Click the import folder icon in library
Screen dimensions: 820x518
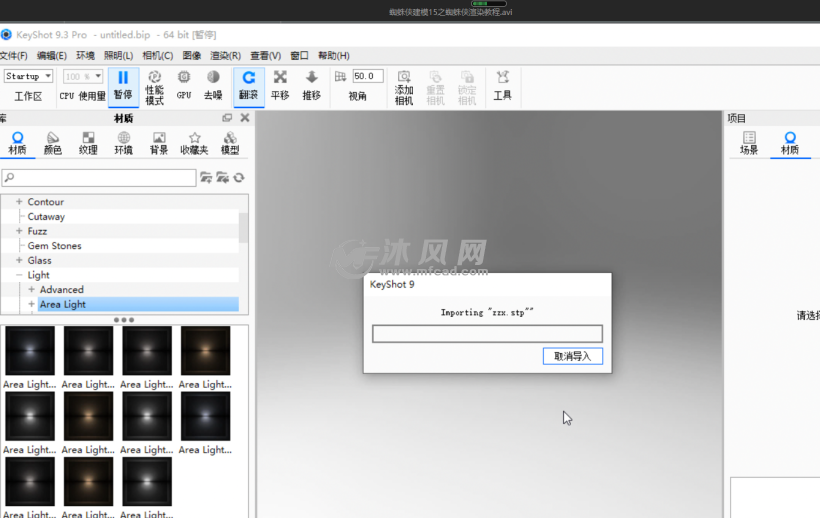[x=223, y=178]
